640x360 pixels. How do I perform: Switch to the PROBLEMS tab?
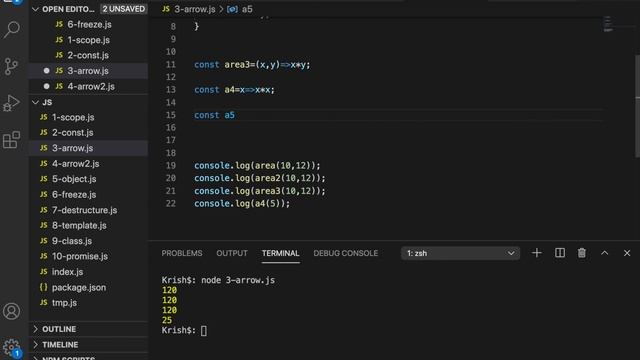(x=182, y=253)
